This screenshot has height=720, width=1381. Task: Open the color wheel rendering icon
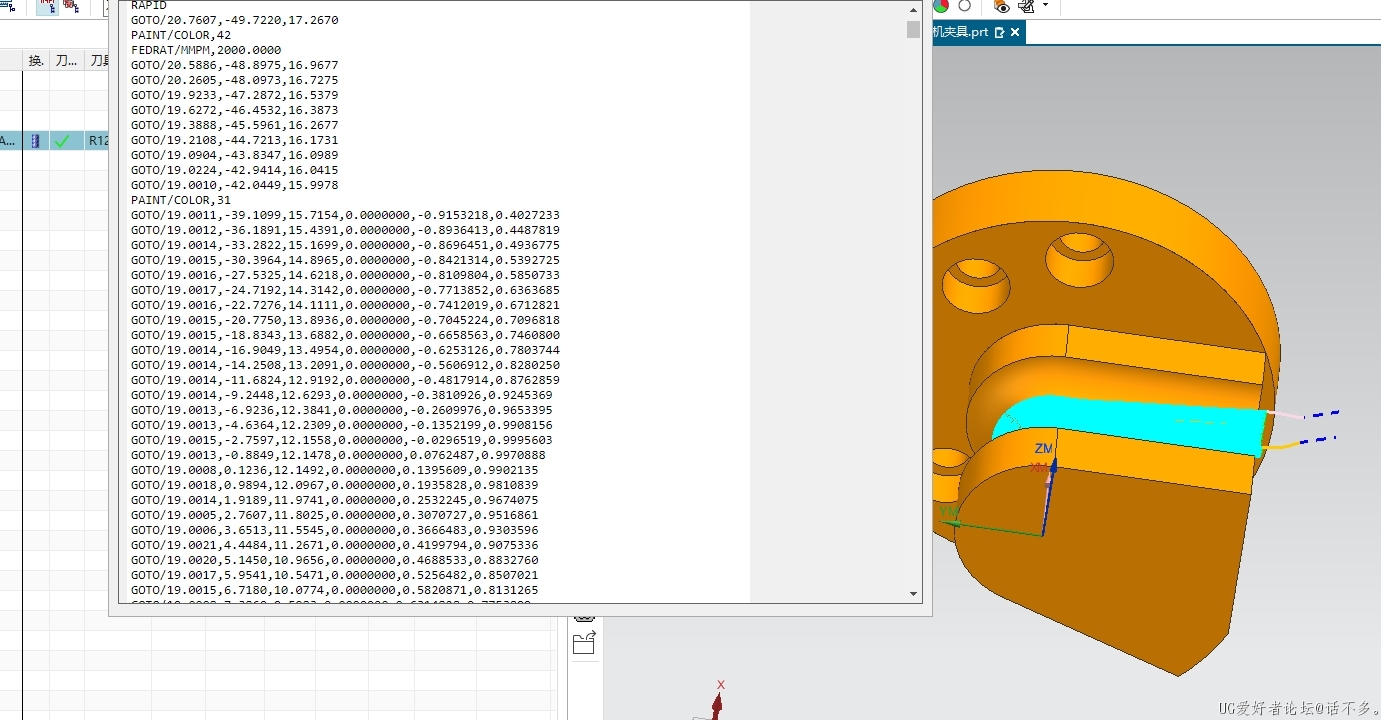pyautogui.click(x=941, y=6)
